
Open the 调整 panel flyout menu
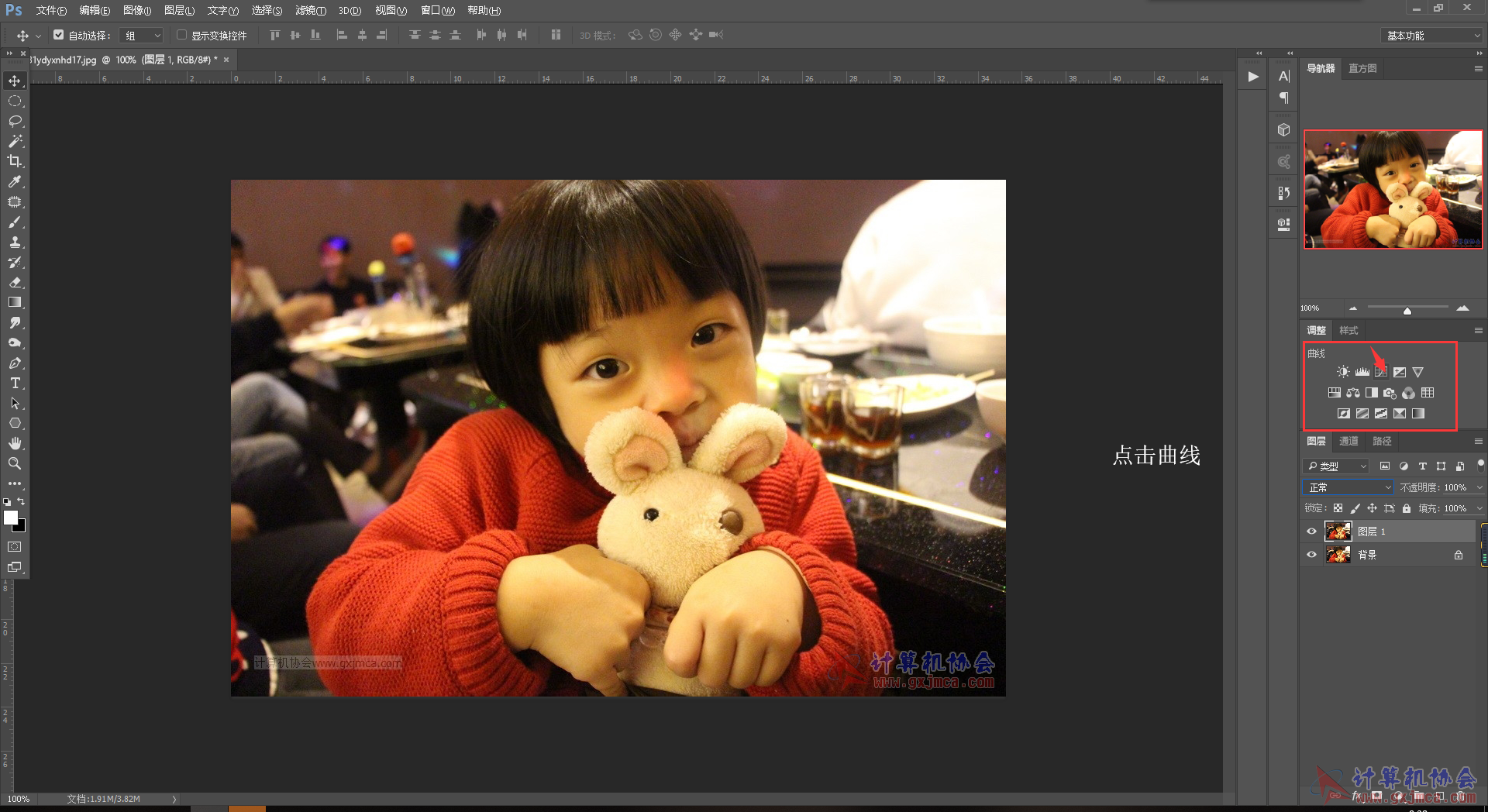pyautogui.click(x=1478, y=330)
